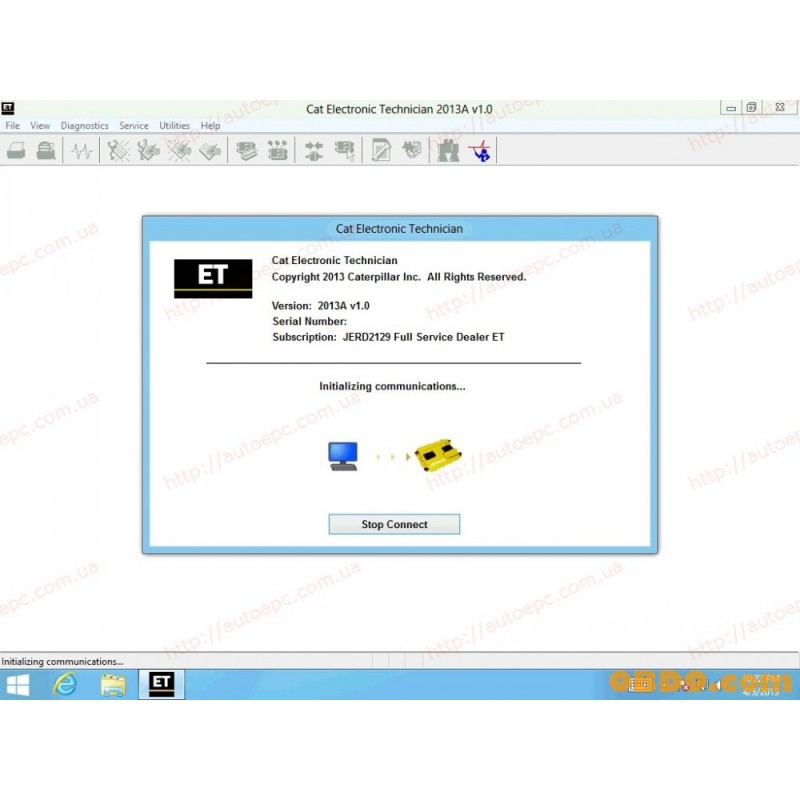Screen dimensions: 800x800
Task: Launch Internet Explorer from the taskbar
Action: [x=65, y=685]
